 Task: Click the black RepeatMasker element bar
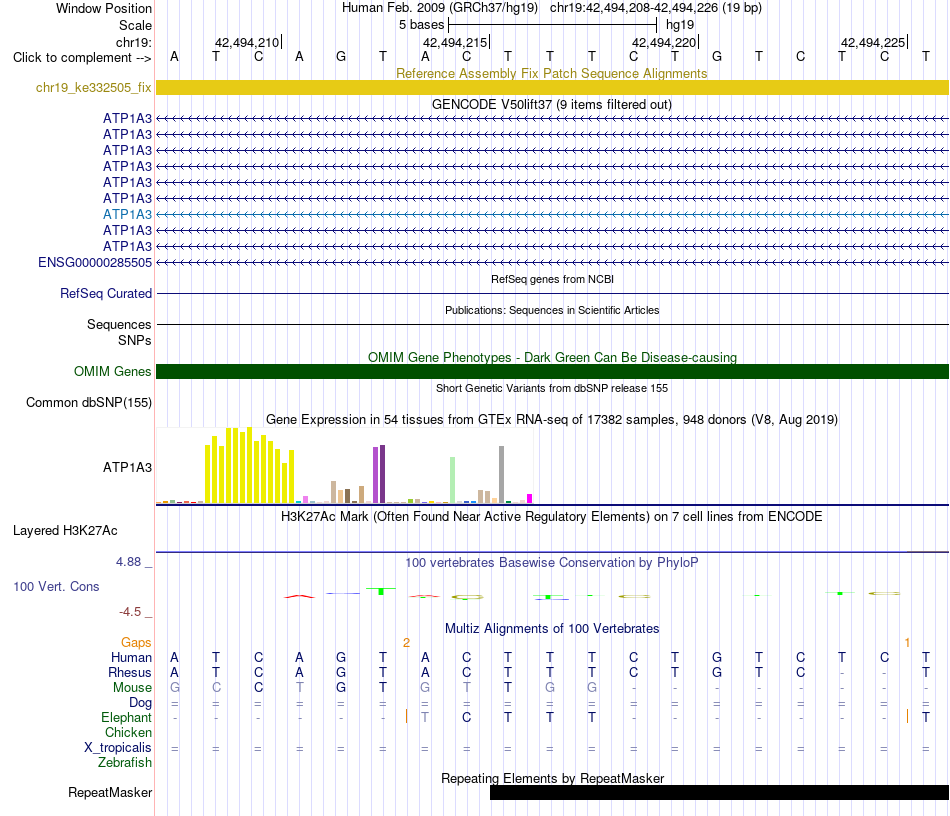point(719,792)
